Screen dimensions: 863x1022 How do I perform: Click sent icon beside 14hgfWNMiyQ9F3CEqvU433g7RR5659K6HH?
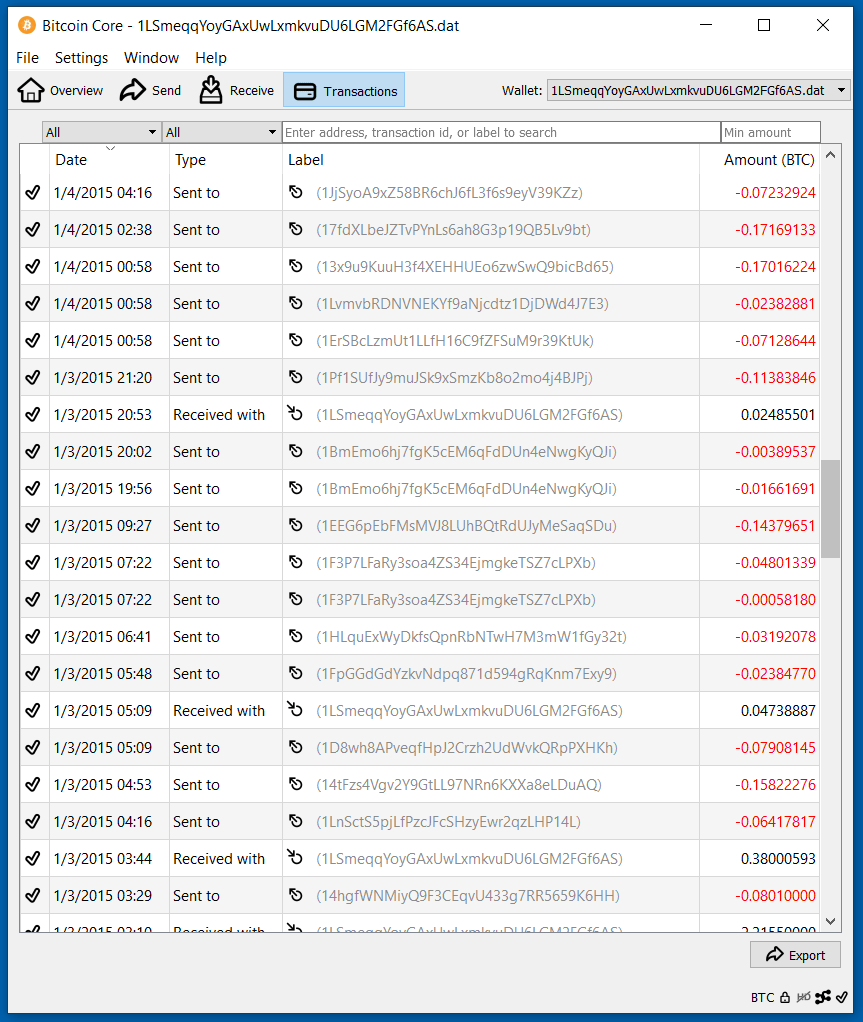tap(296, 895)
